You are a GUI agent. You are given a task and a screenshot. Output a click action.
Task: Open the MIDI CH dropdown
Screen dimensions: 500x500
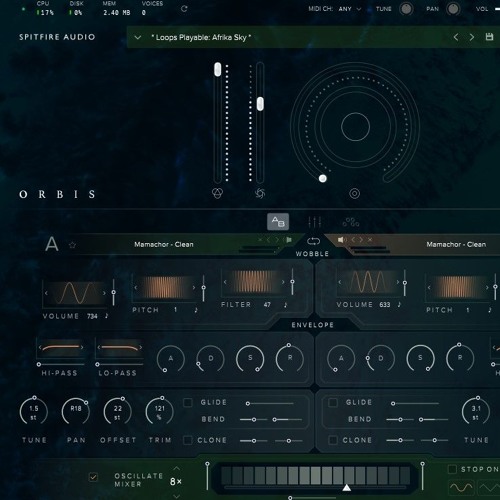350,9
